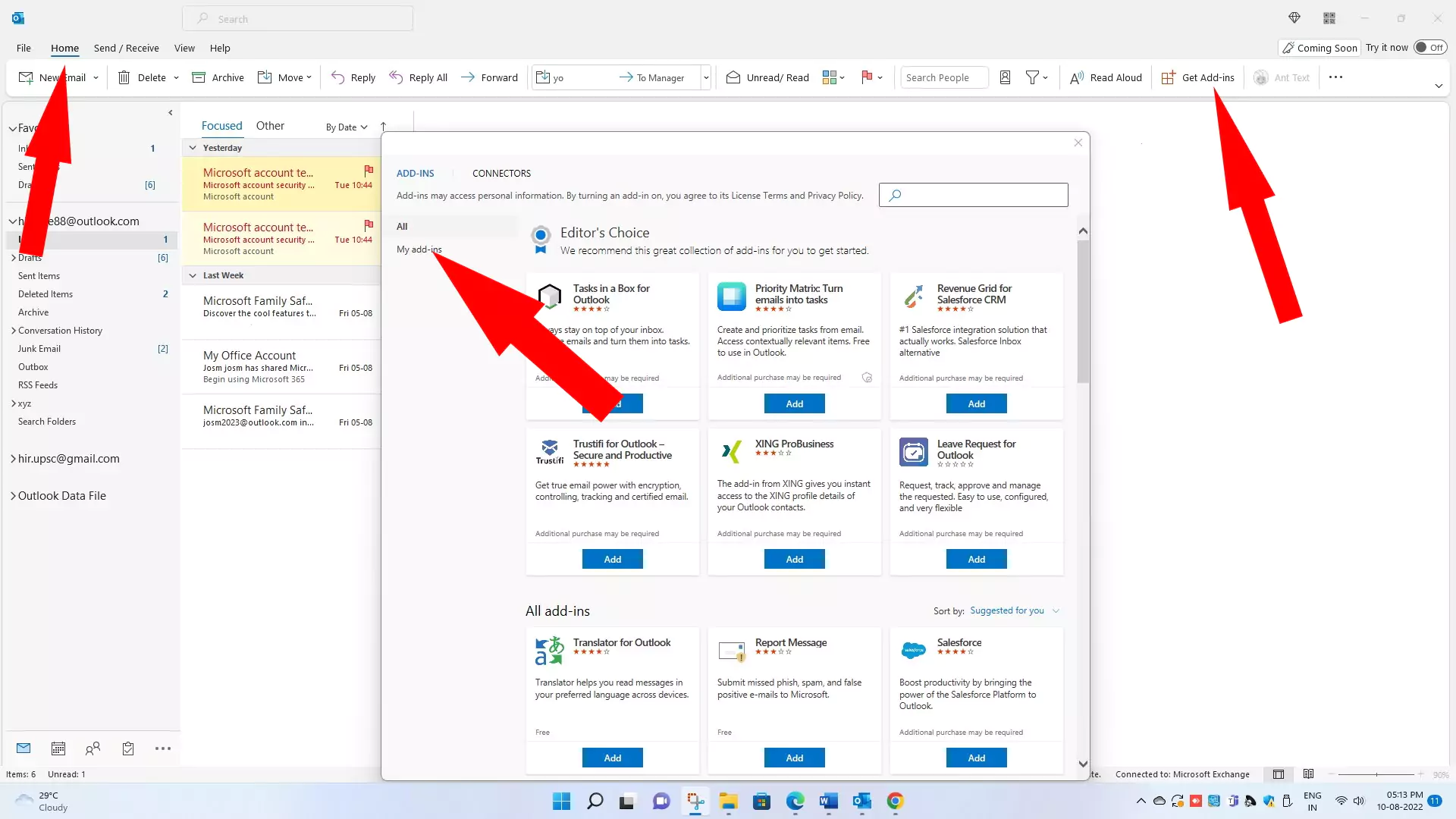This screenshot has height=819, width=1456.
Task: Click the Delete trash icon
Action: (124, 77)
